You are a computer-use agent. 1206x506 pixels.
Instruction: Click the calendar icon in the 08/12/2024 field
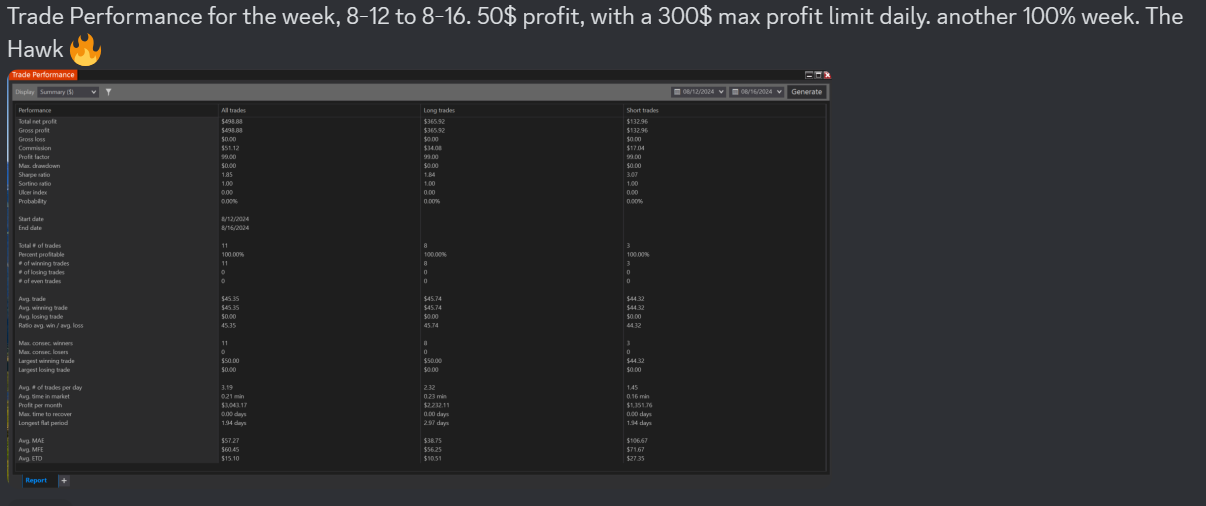point(678,92)
